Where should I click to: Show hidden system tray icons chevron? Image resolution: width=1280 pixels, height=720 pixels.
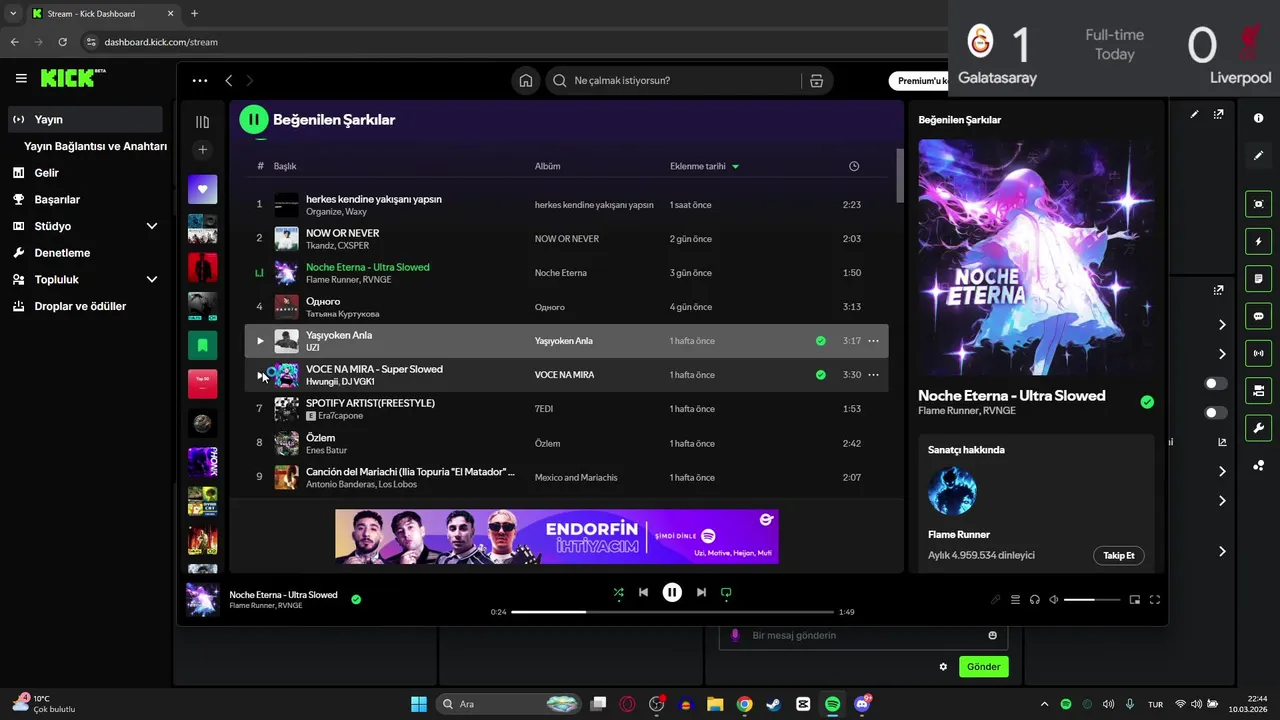tap(1044, 704)
